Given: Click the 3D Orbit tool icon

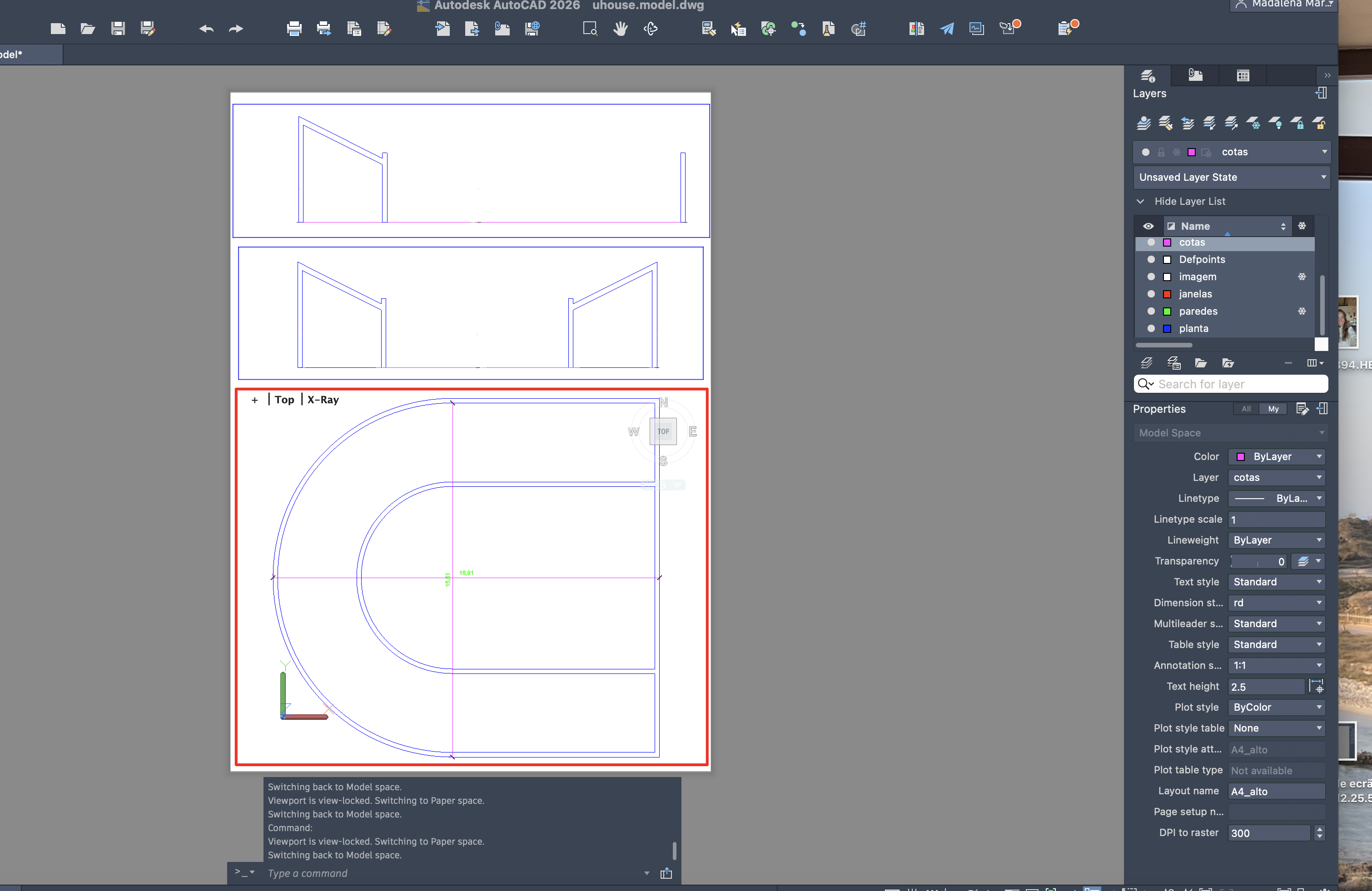Looking at the screenshot, I should pyautogui.click(x=650, y=29).
